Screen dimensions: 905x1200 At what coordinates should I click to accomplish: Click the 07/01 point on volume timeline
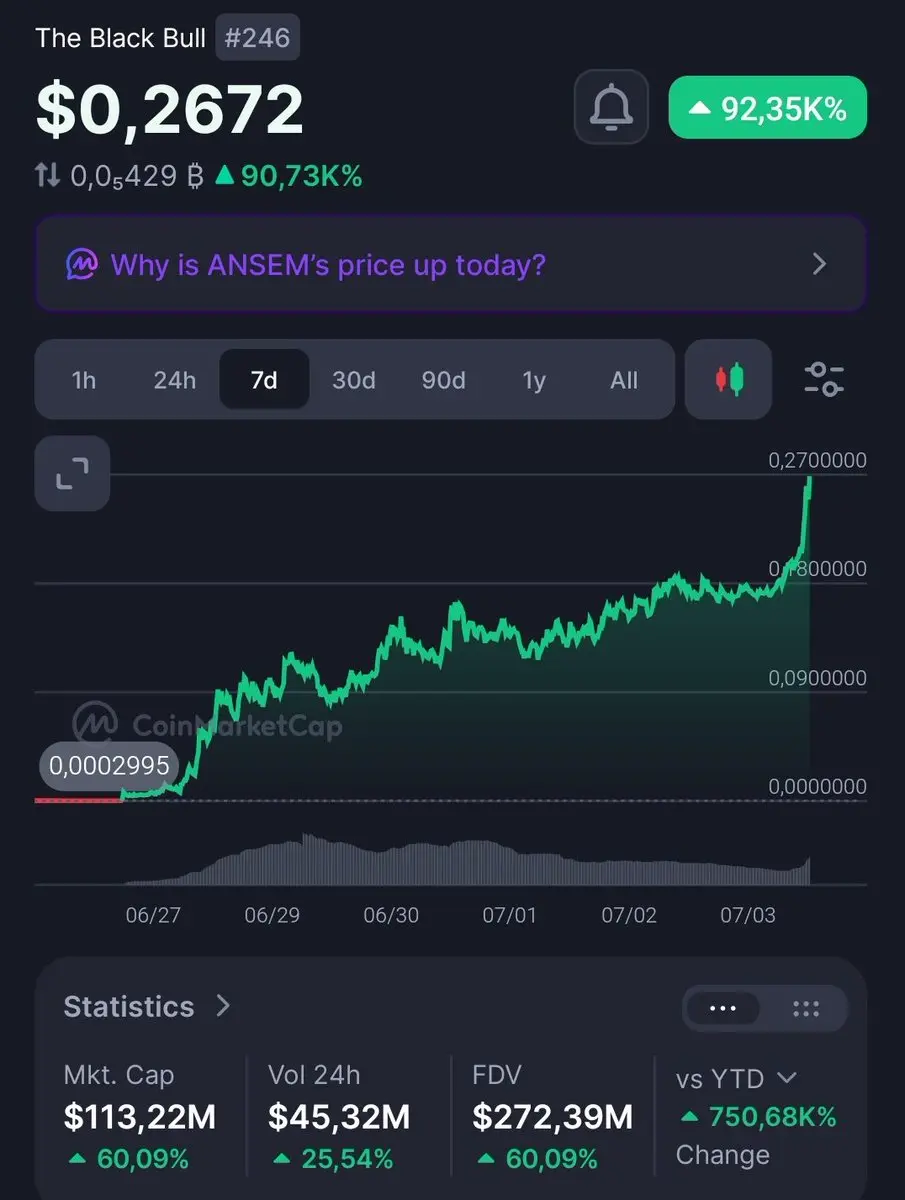pos(510,916)
